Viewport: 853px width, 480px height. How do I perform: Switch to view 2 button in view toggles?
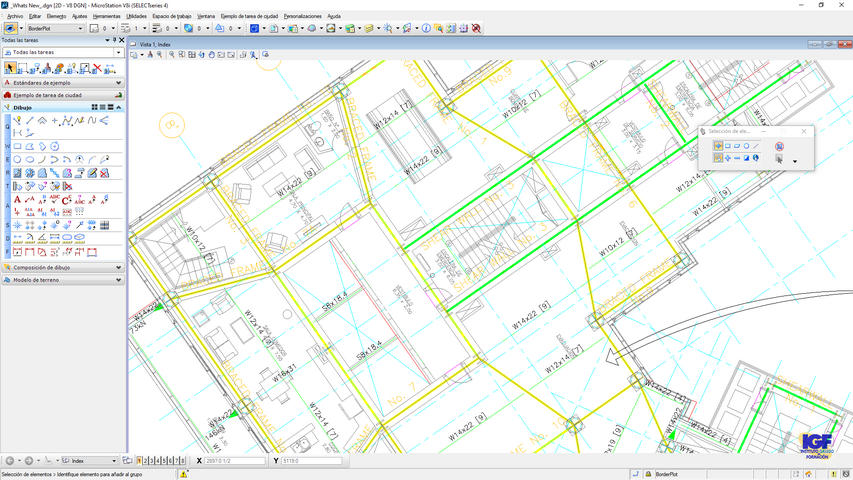tap(145, 461)
